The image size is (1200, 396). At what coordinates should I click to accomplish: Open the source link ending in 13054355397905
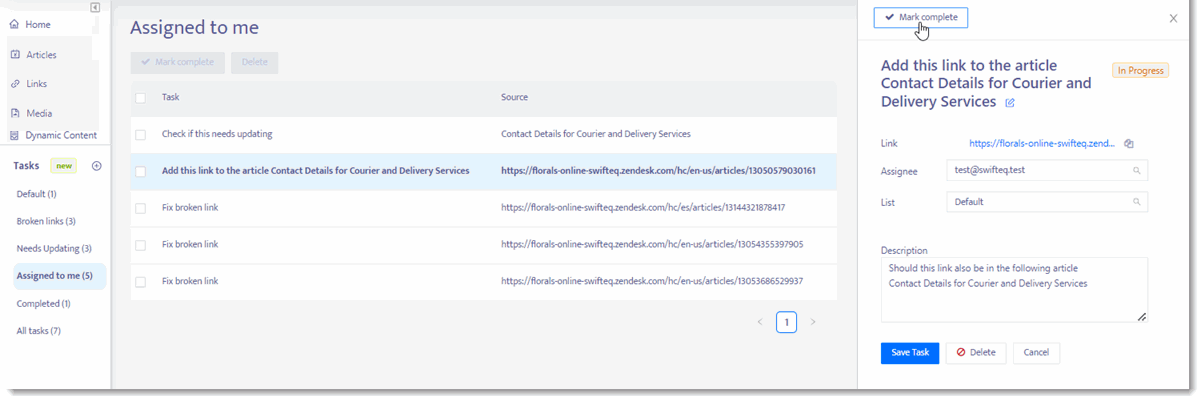(652, 245)
